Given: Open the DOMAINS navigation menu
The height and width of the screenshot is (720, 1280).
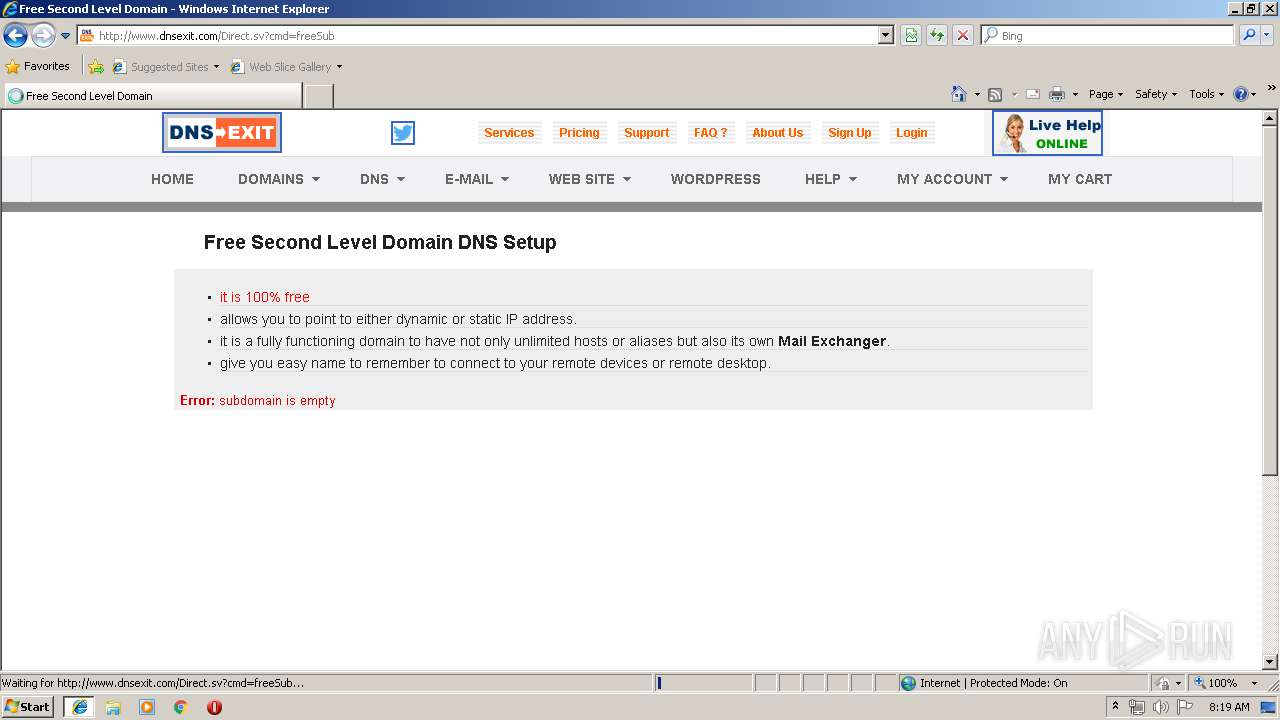Looking at the screenshot, I should click(x=279, y=179).
